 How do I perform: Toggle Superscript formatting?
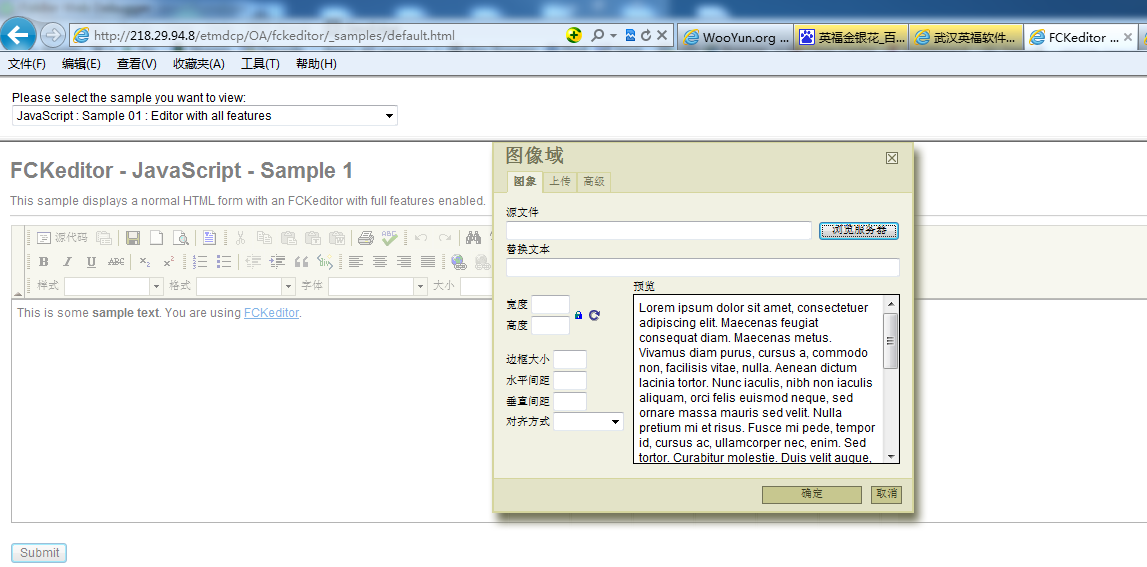coord(169,261)
